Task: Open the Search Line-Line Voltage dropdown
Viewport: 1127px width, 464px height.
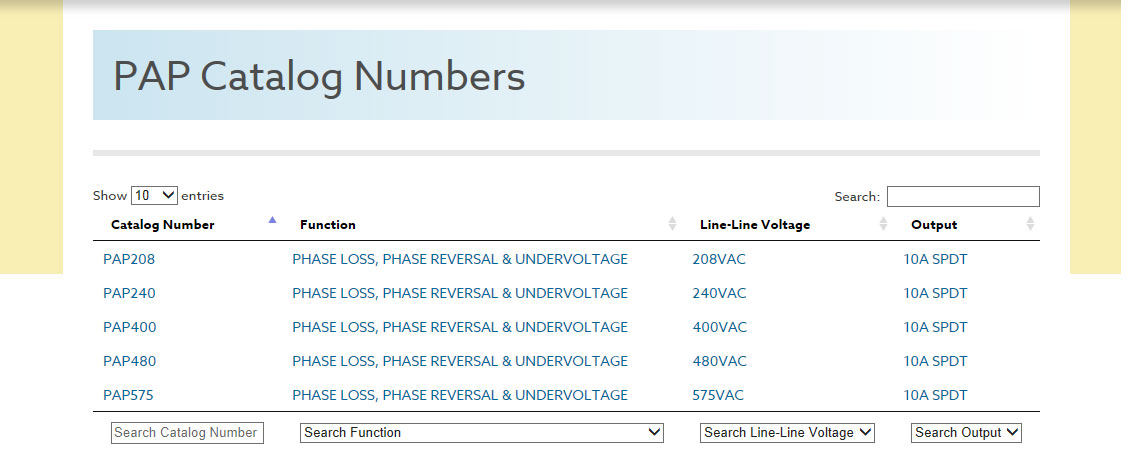Action: pyautogui.click(x=787, y=432)
